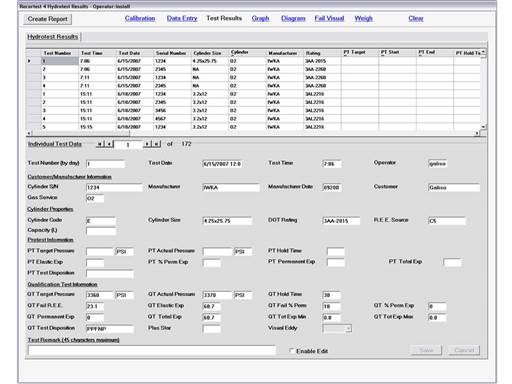This screenshot has width=512, height=384.
Task: Switch to the Hydrotest Results tab
Action: click(53, 37)
